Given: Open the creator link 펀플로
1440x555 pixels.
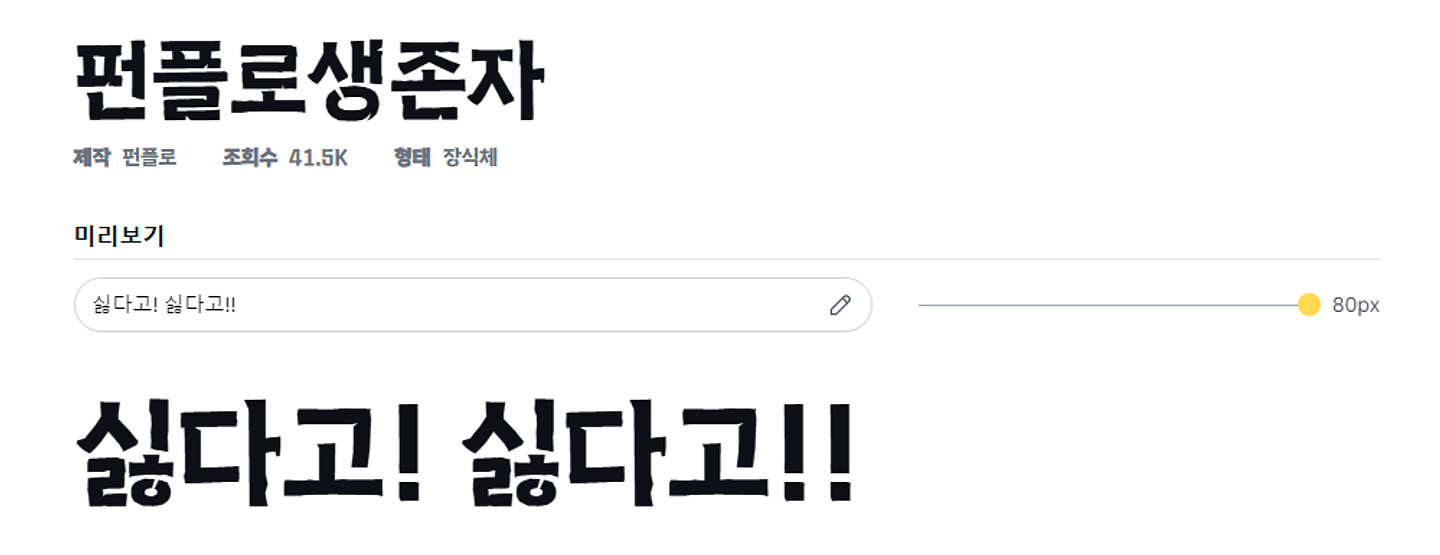Looking at the screenshot, I should click(149, 157).
